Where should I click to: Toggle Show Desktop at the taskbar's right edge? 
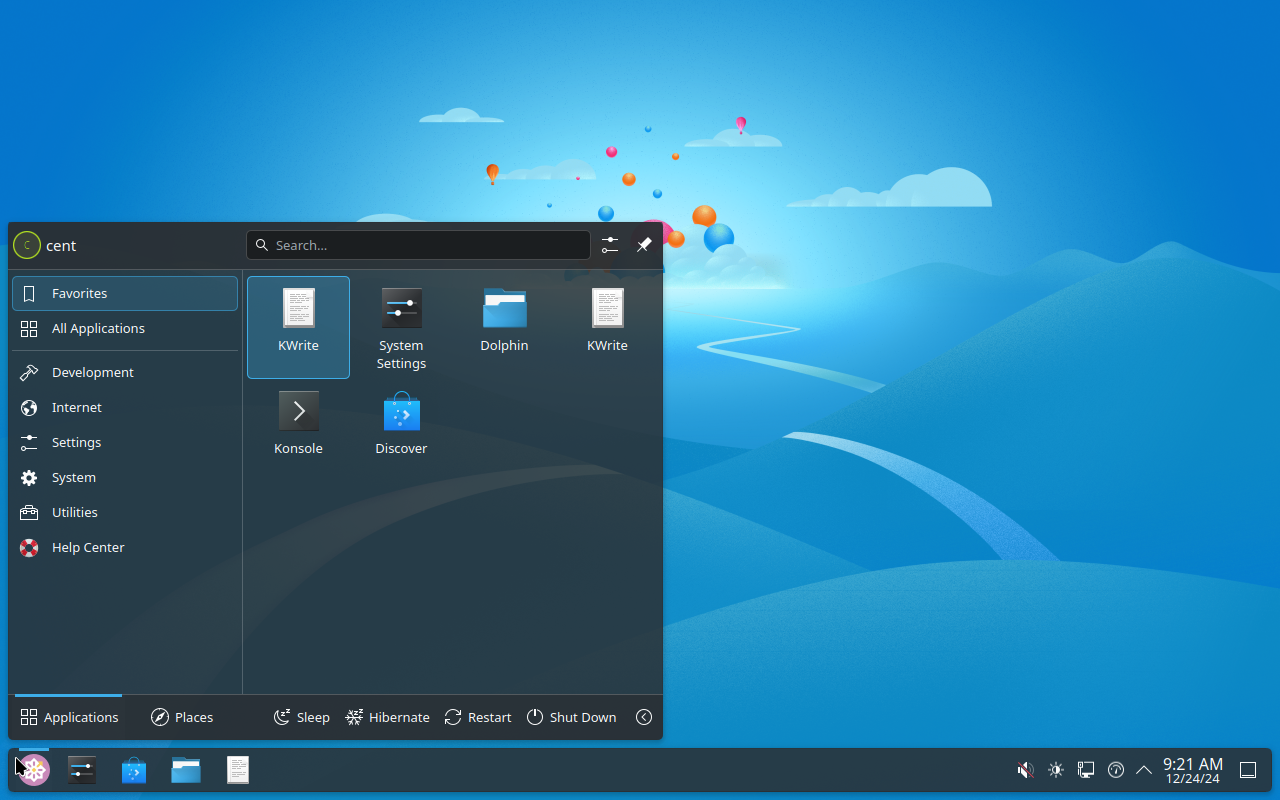tap(1247, 769)
